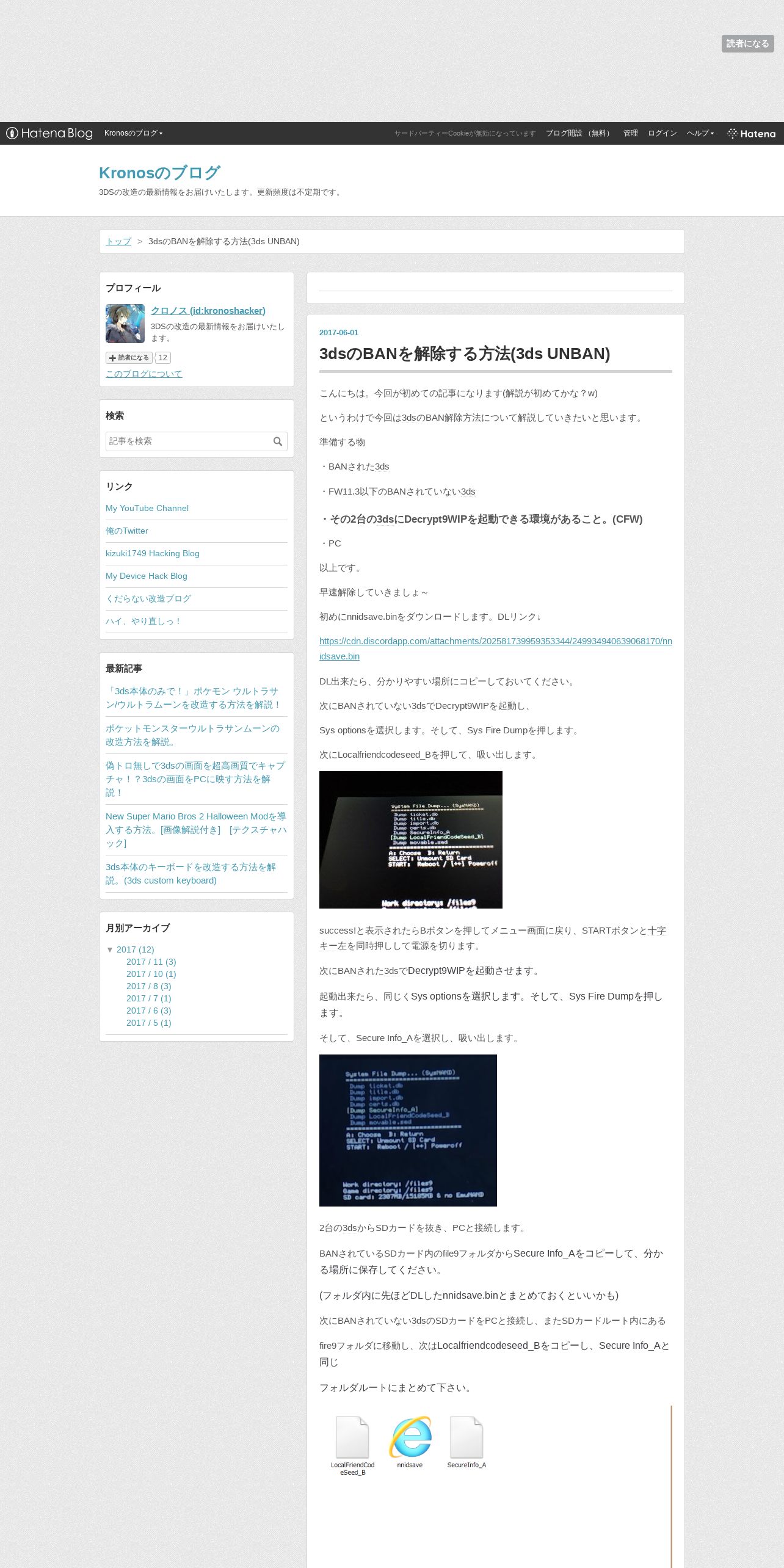Open ポケットモンスターウルトラサンムーンの改造方法 article
Image resolution: width=784 pixels, height=1568 pixels.
pyautogui.click(x=193, y=735)
